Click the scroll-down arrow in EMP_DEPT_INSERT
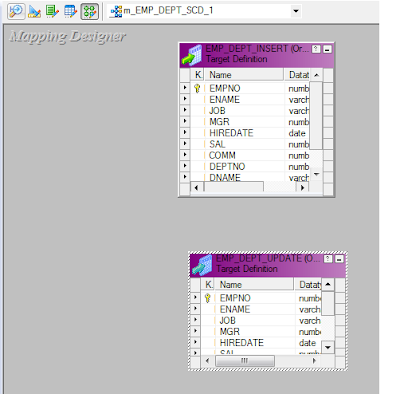The width and height of the screenshot is (400, 394). coord(316,174)
